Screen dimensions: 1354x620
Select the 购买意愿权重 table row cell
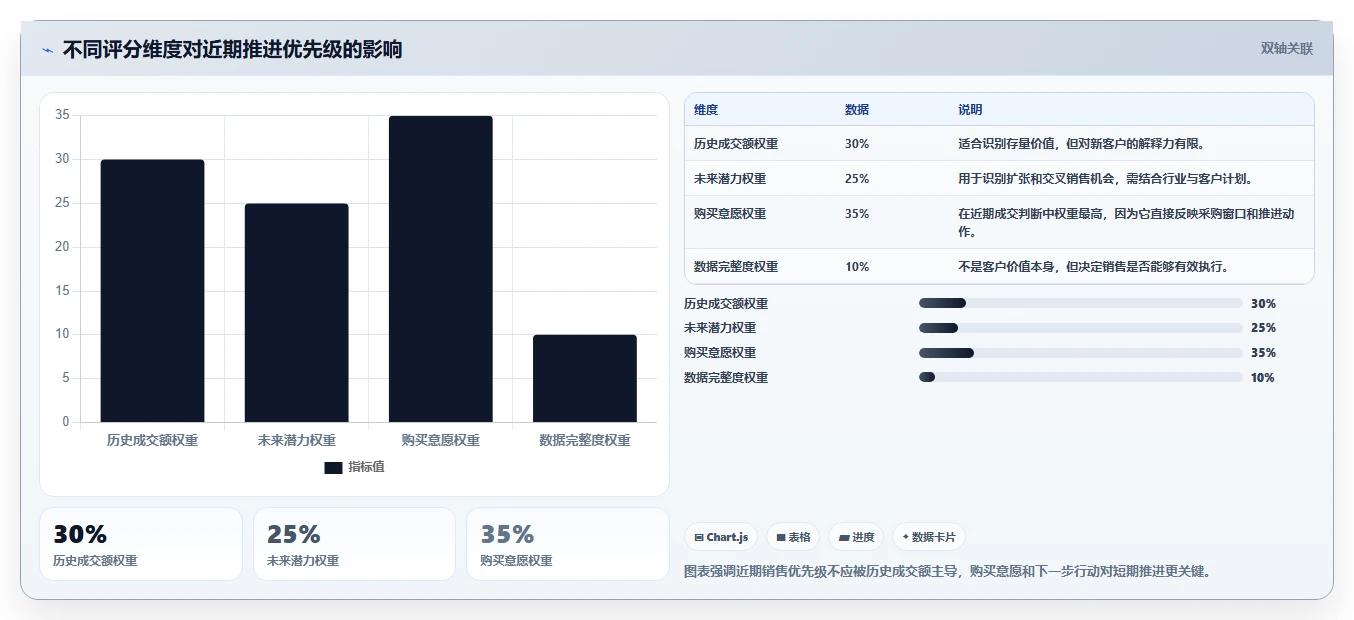[730, 214]
